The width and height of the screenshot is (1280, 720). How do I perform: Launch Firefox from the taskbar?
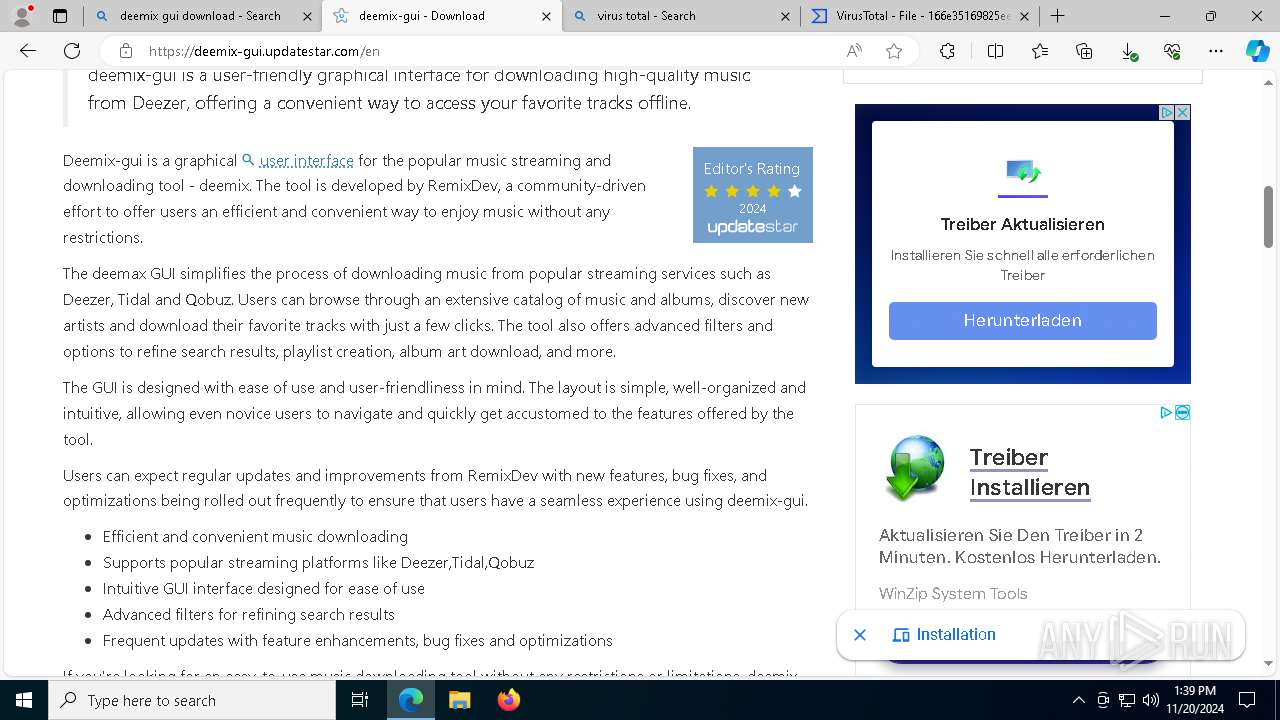click(x=508, y=700)
